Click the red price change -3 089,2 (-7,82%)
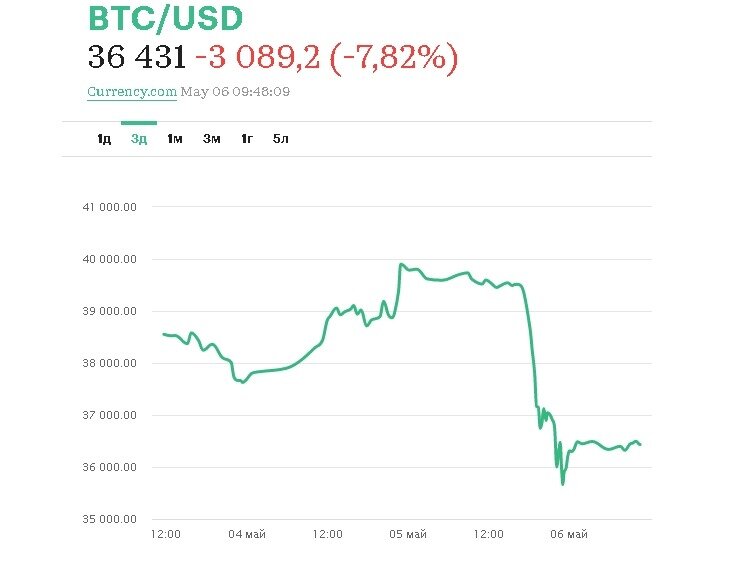 [x=326, y=58]
